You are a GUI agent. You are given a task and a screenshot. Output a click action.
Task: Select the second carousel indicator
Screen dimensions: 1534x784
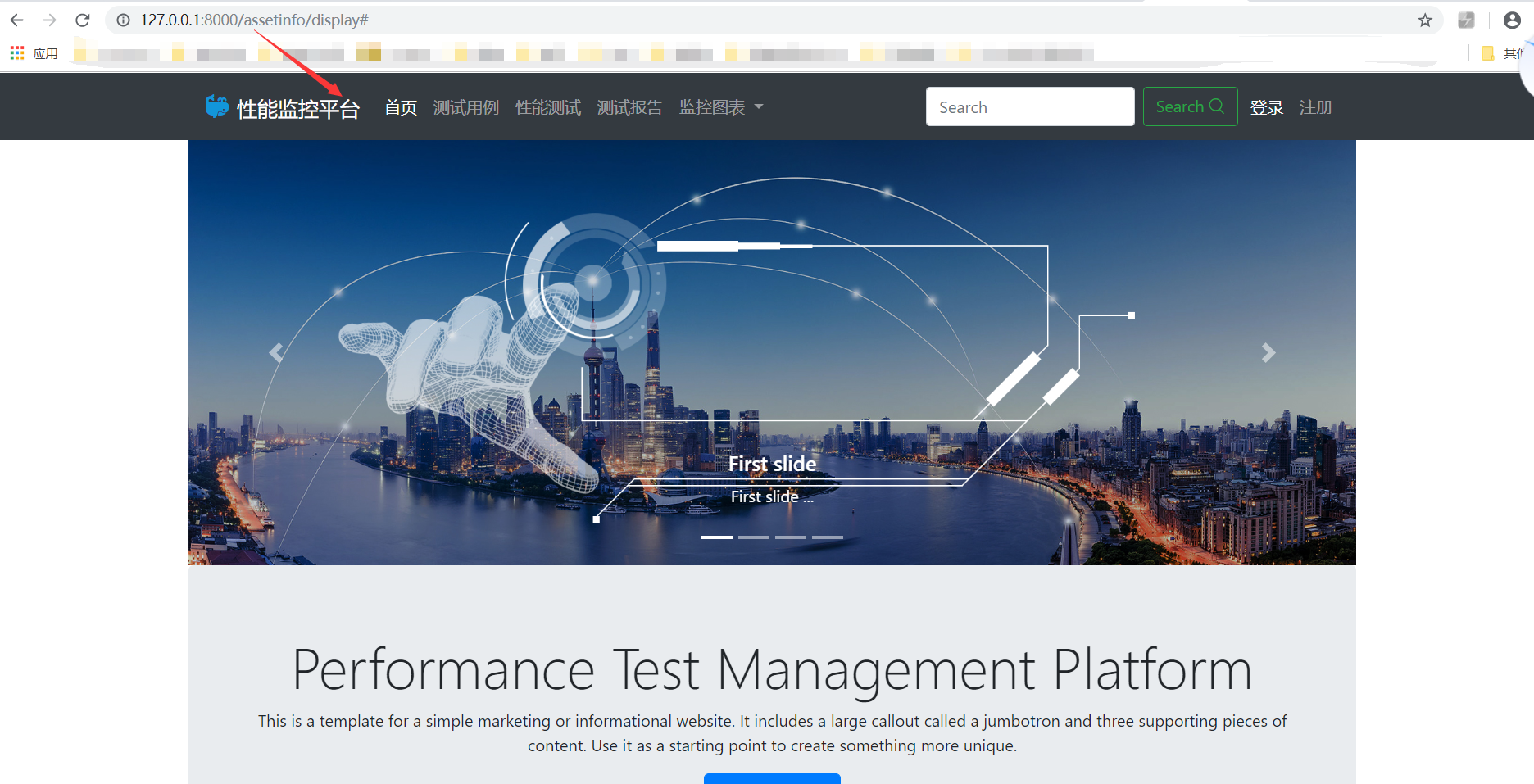(754, 537)
